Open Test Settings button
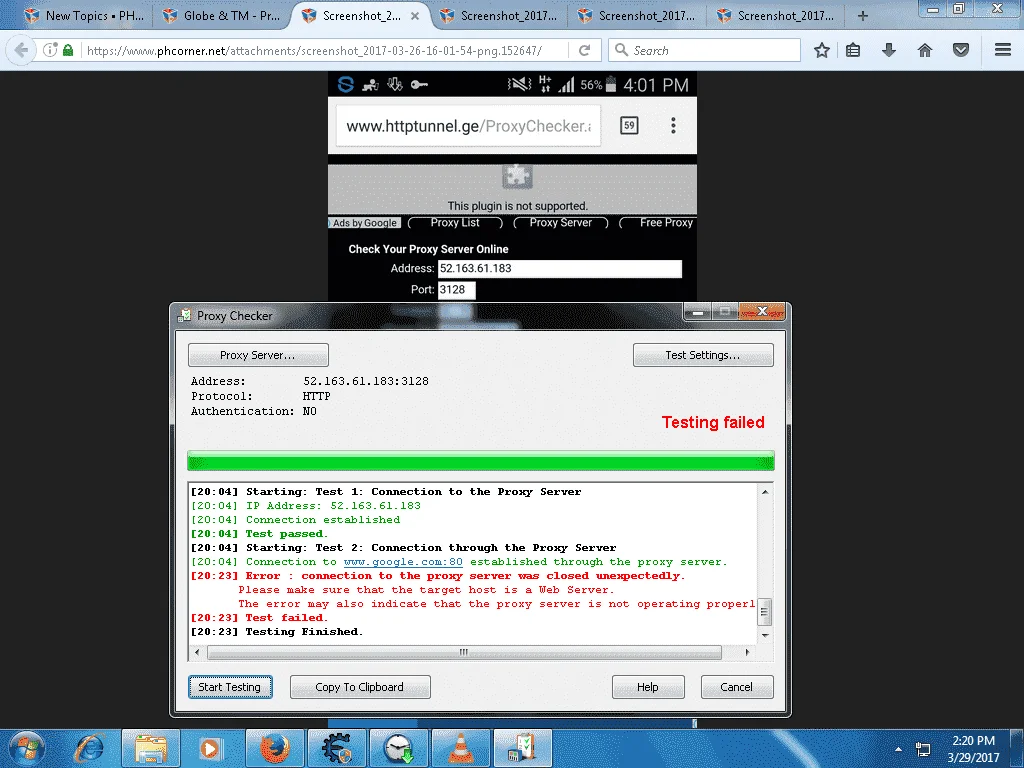 click(x=703, y=355)
